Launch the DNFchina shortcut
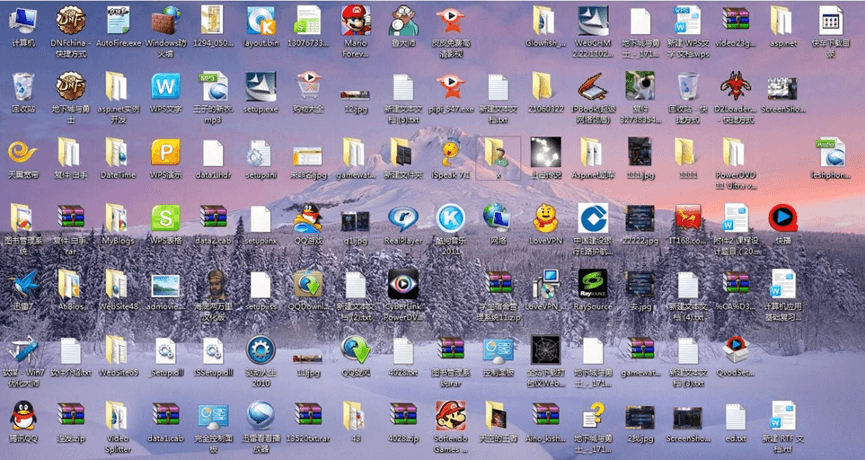 [x=69, y=20]
